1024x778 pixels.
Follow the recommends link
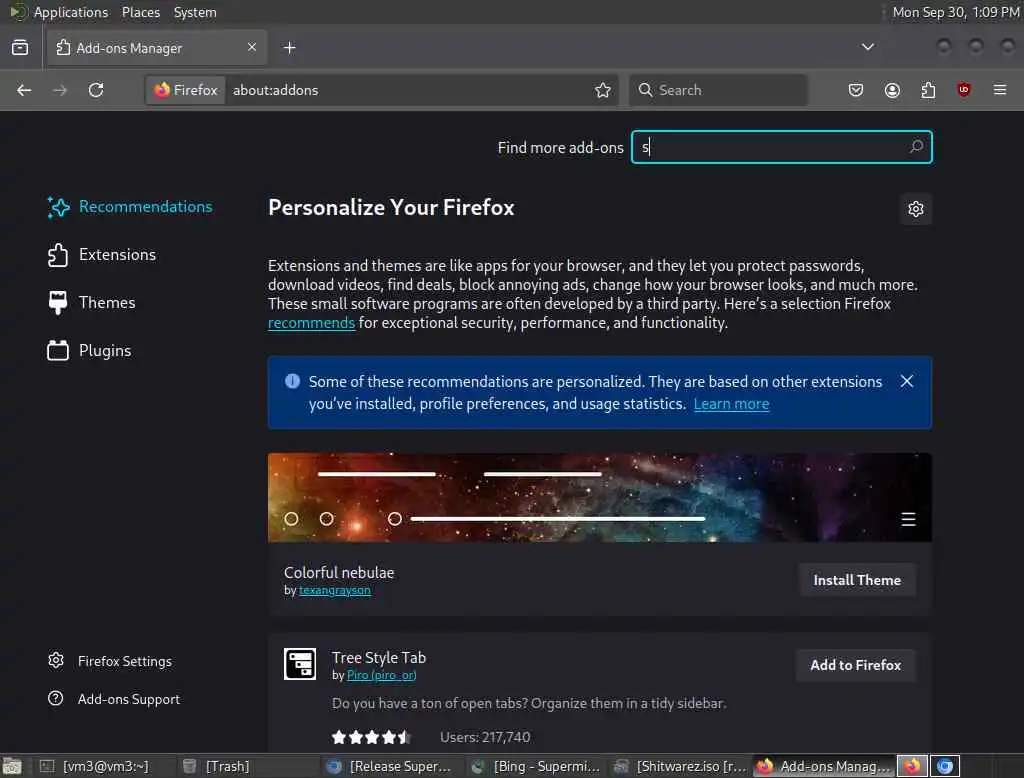click(x=312, y=323)
